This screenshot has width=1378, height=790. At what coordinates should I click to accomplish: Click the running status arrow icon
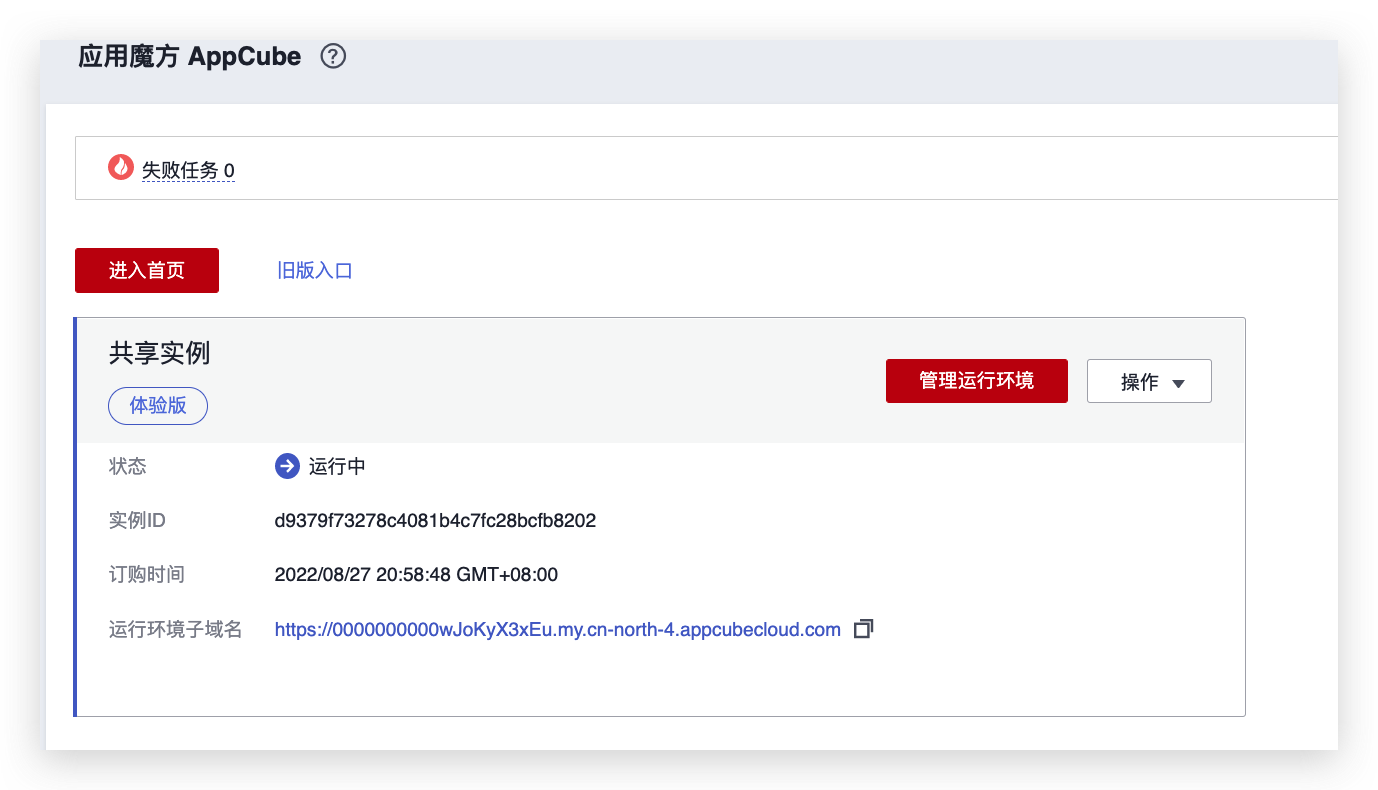287,466
